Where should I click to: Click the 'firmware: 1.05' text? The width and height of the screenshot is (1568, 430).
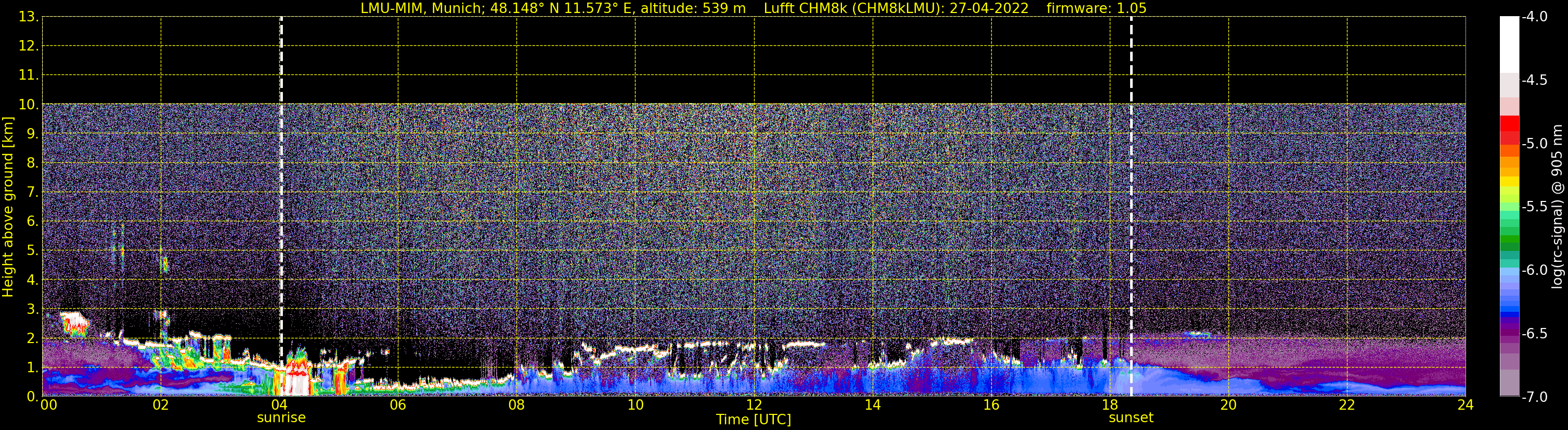click(1096, 8)
